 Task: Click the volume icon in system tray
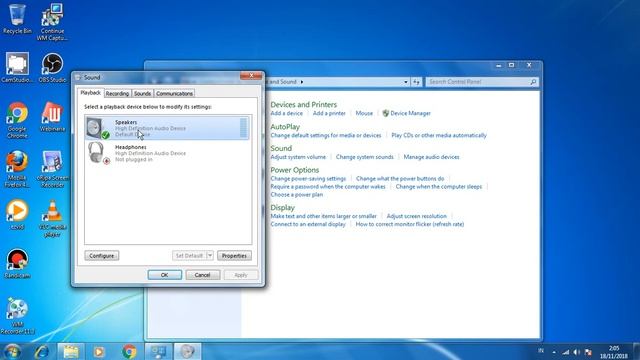[x=576, y=352]
